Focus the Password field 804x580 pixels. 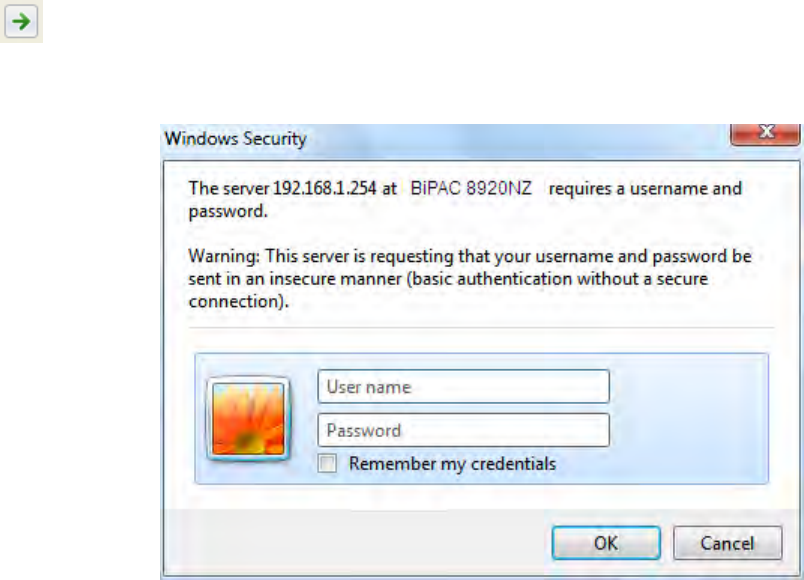coord(464,430)
